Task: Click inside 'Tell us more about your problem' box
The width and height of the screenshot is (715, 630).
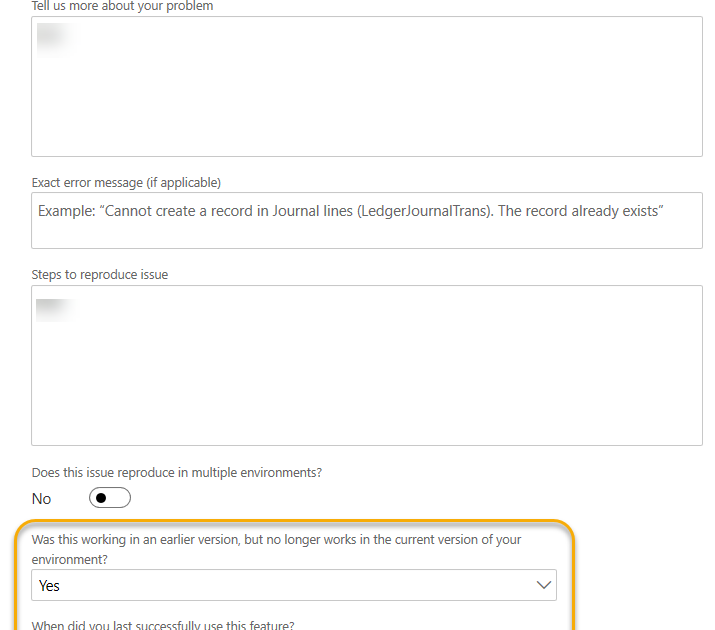Action: pos(366,86)
